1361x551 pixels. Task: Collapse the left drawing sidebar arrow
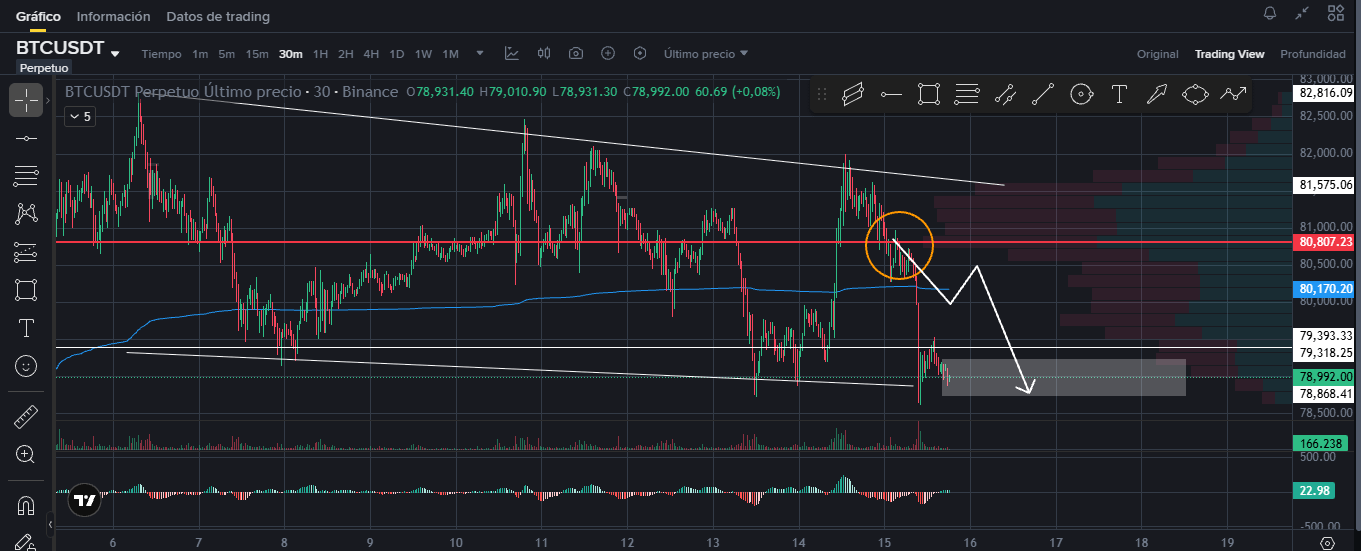point(50,524)
